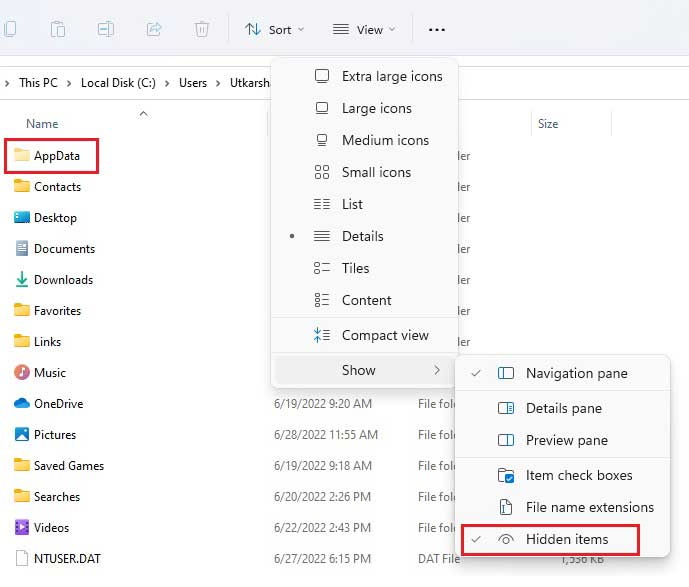Select the AppData folder icon
The image size is (689, 587).
pyautogui.click(x=22, y=155)
